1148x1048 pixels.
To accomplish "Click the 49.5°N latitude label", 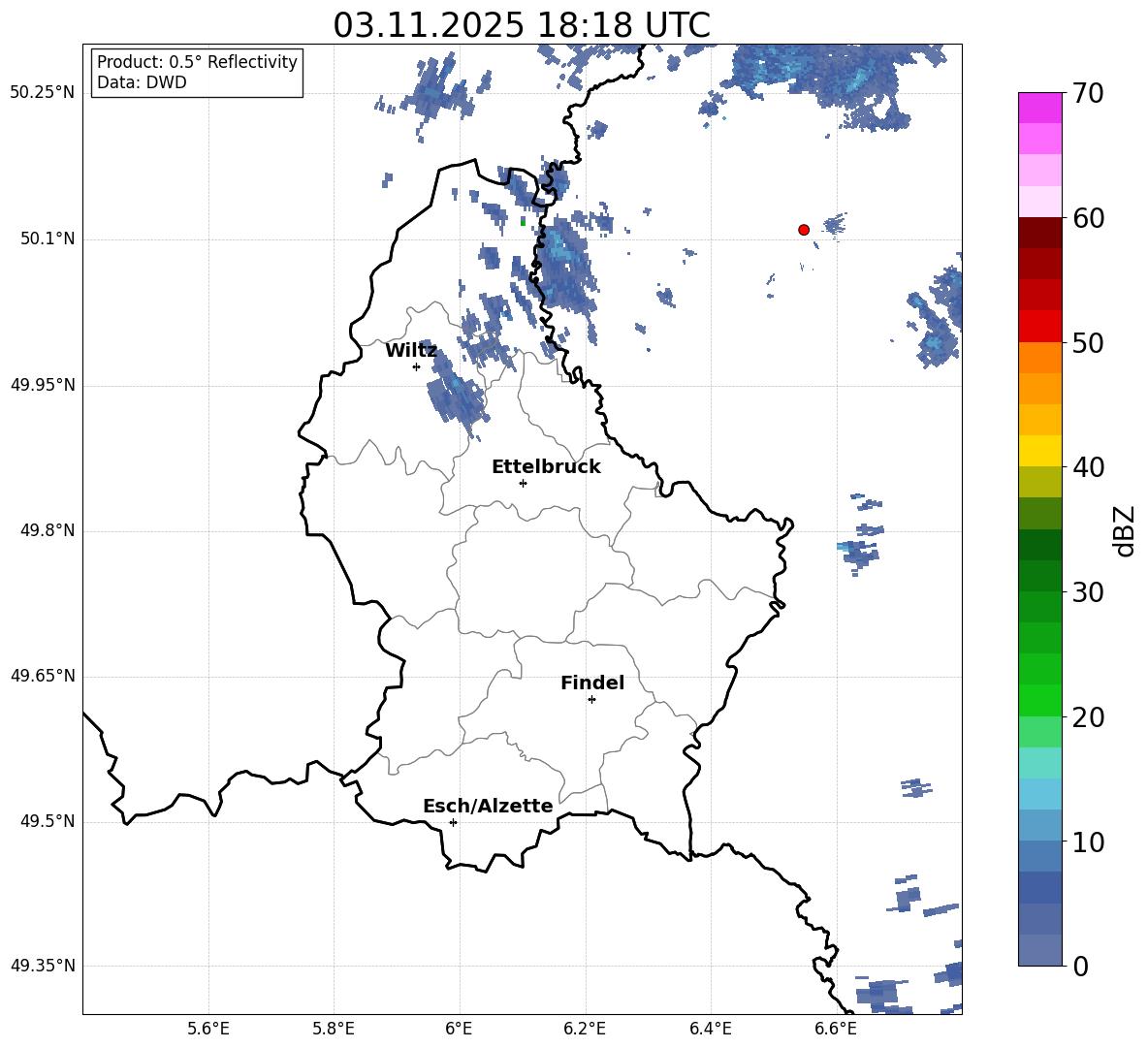I will (x=48, y=822).
